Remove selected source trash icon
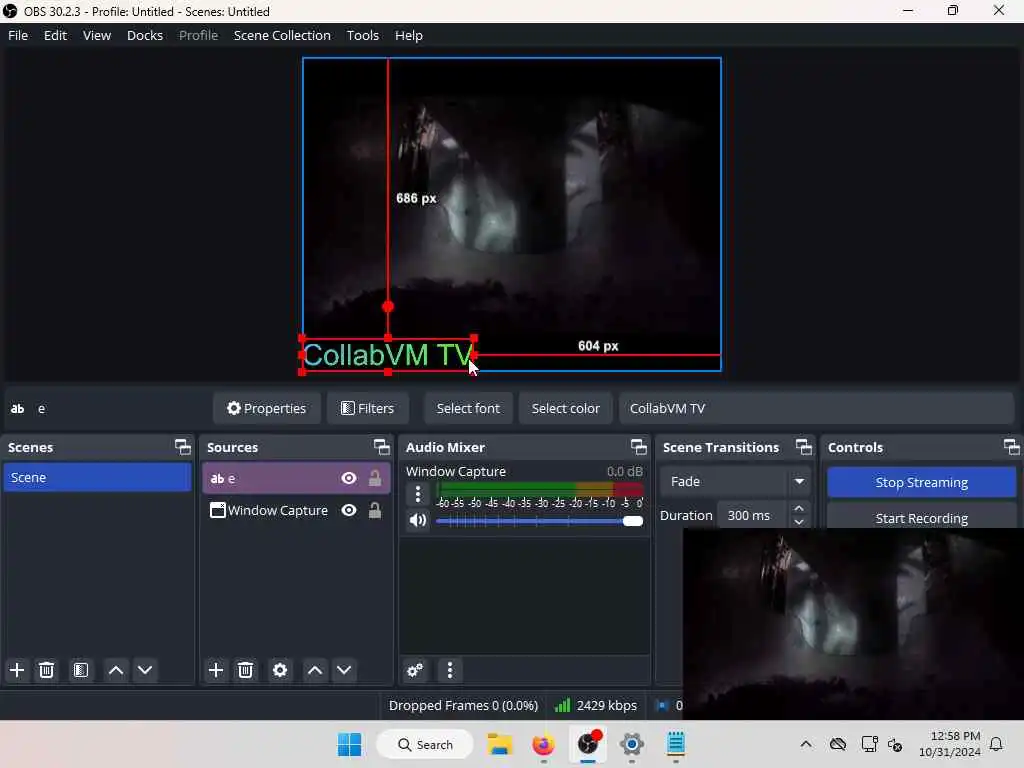Viewport: 1024px width, 768px height. click(x=246, y=670)
